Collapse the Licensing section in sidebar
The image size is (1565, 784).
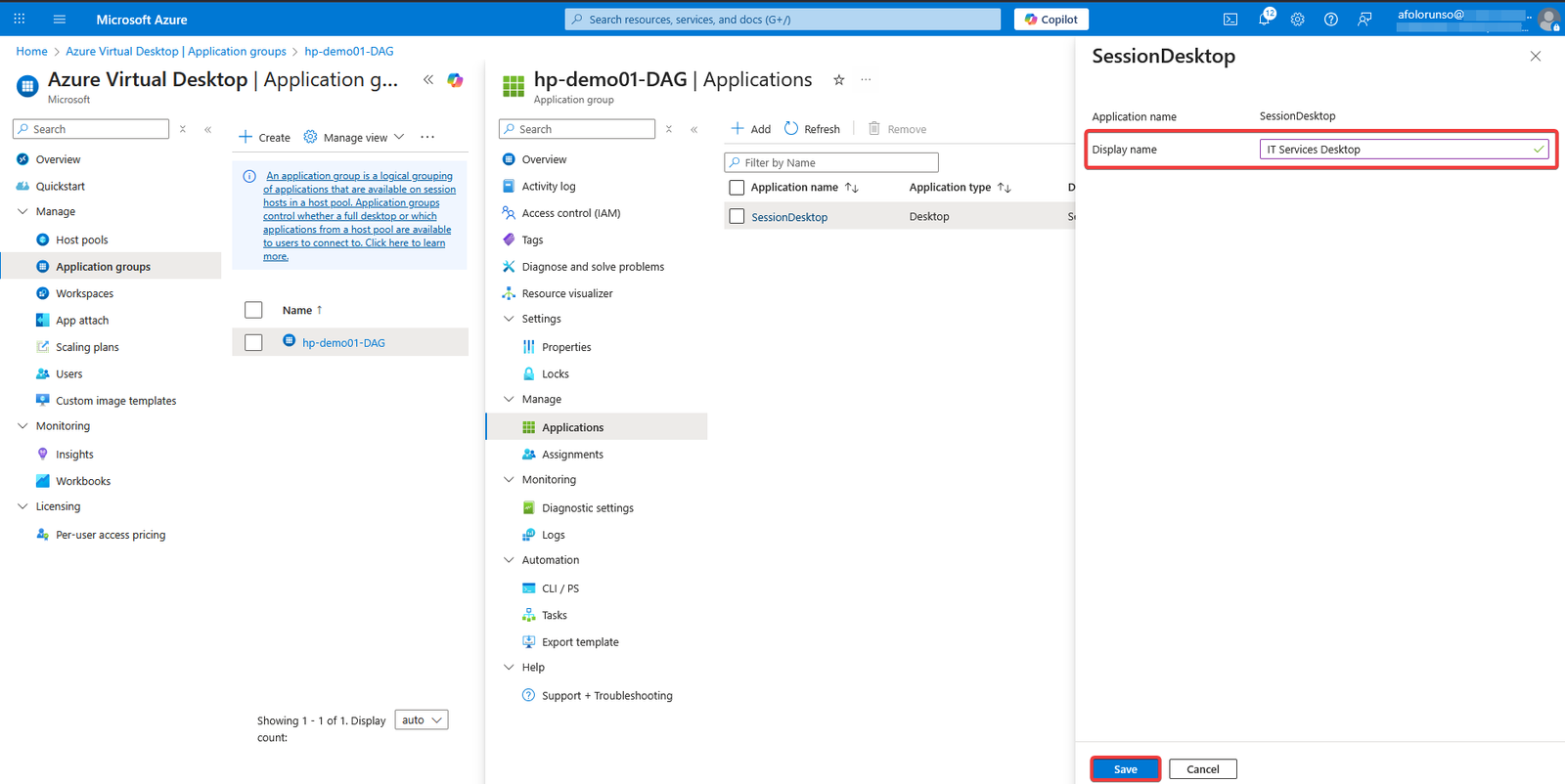click(23, 506)
